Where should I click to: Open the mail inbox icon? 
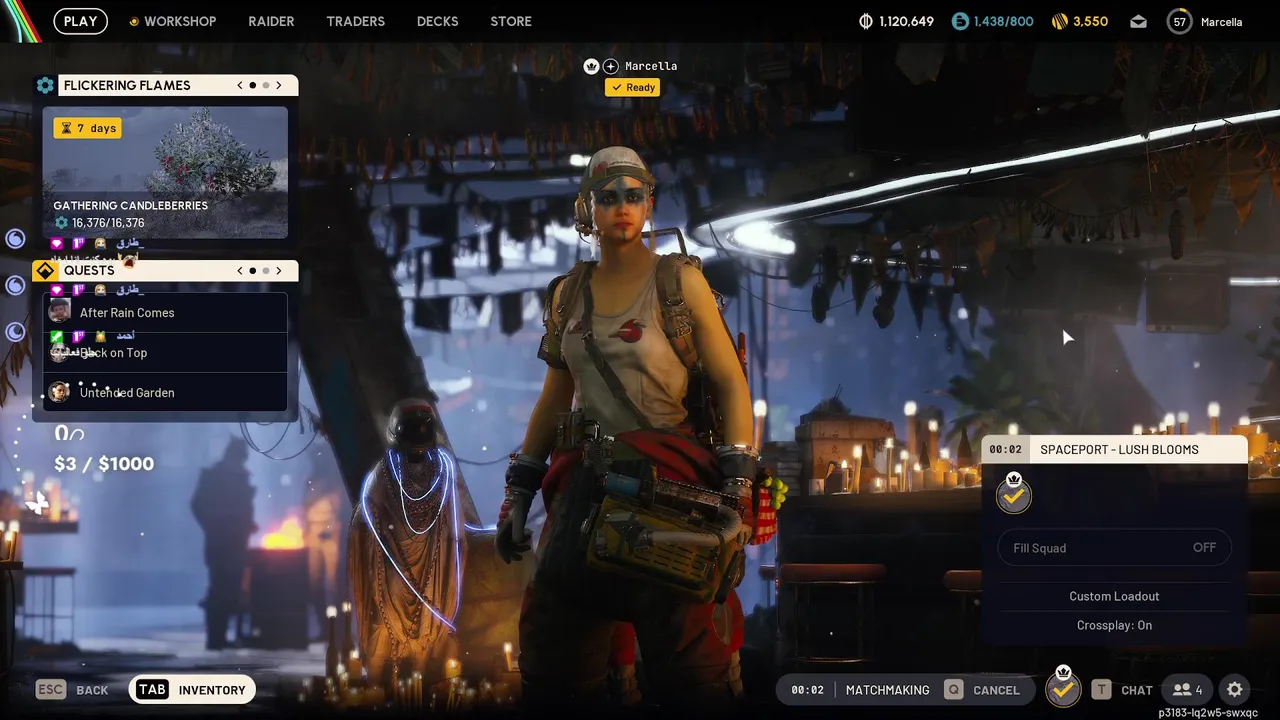(1139, 21)
